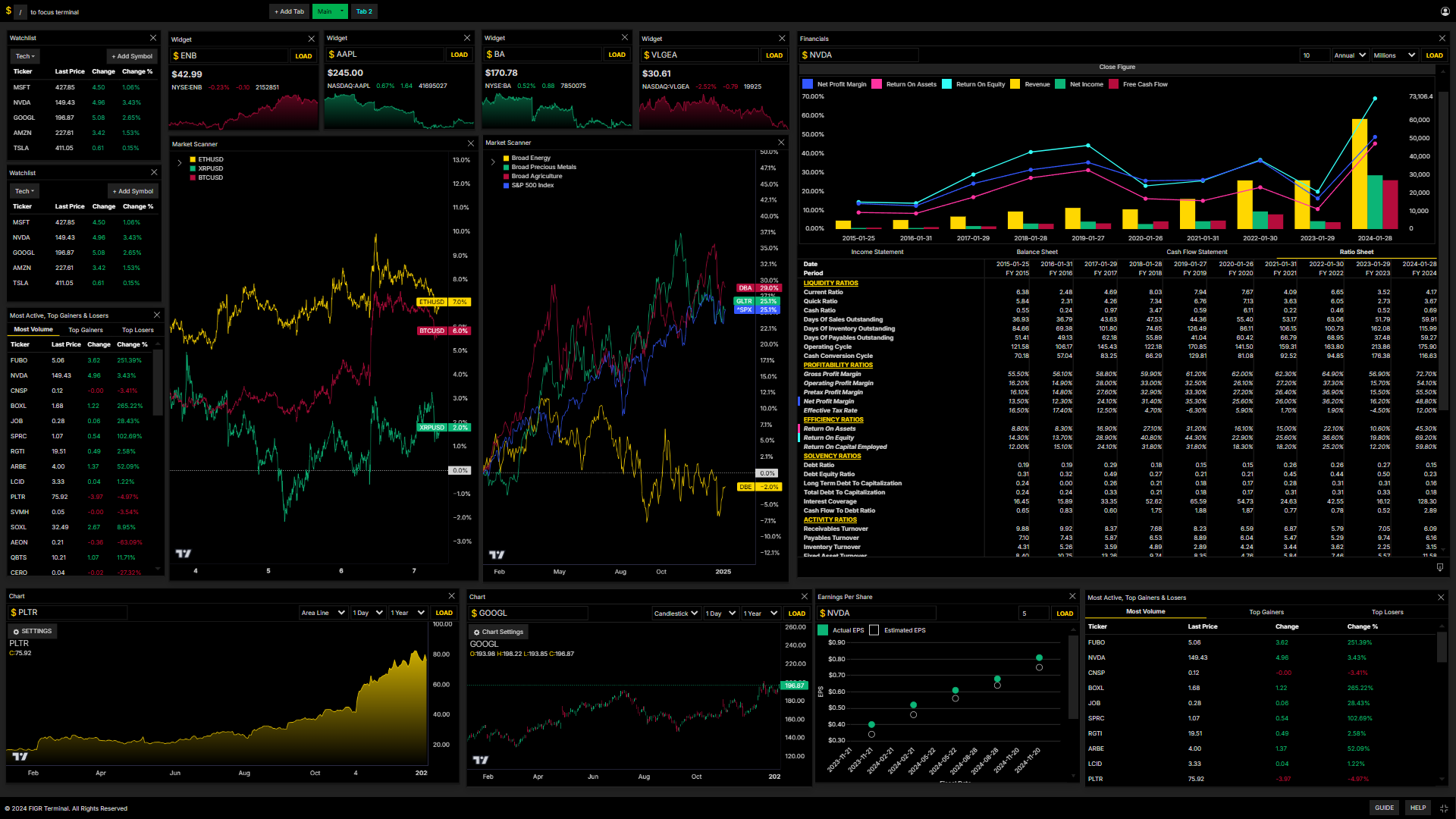1456x819 pixels.
Task: Open the HELP button
Action: coord(1418,808)
